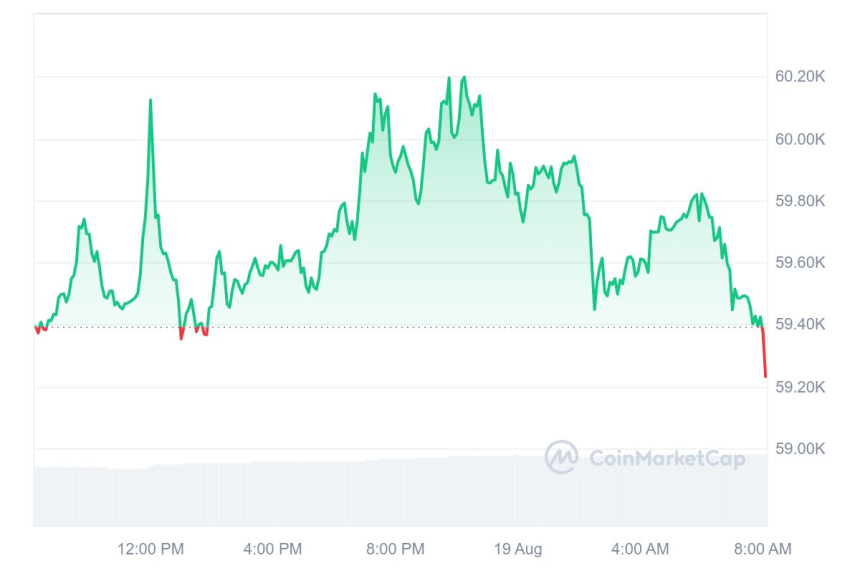Click the 59.00K price axis label

(798, 449)
